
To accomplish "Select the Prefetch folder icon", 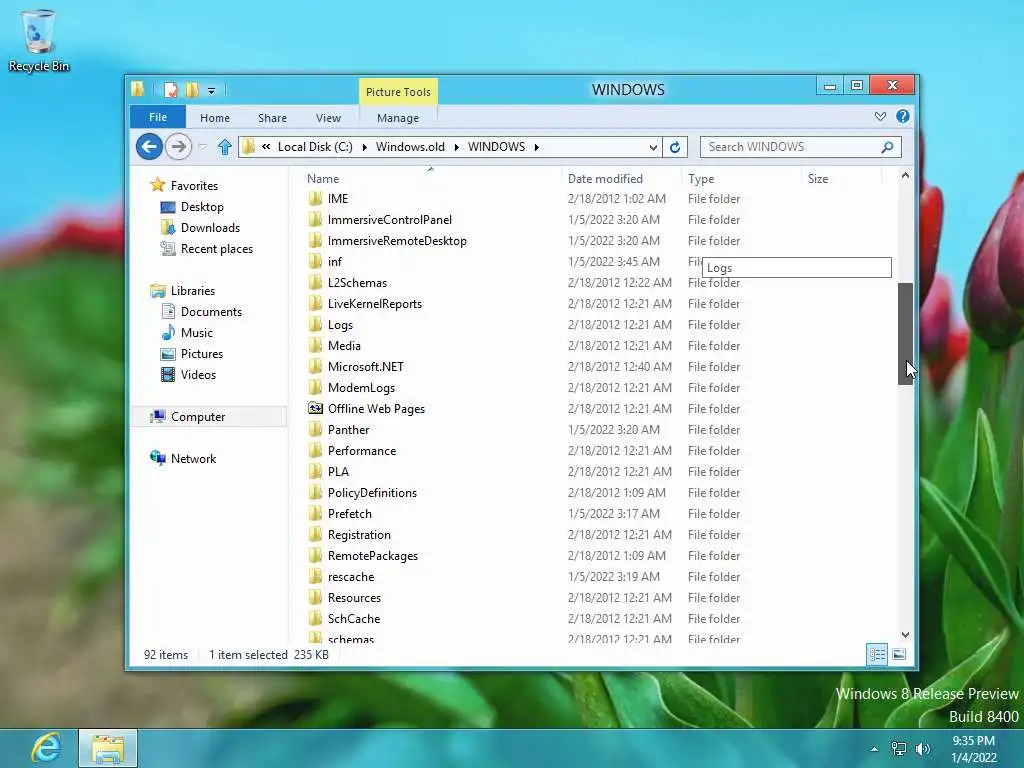I will click(x=315, y=513).
